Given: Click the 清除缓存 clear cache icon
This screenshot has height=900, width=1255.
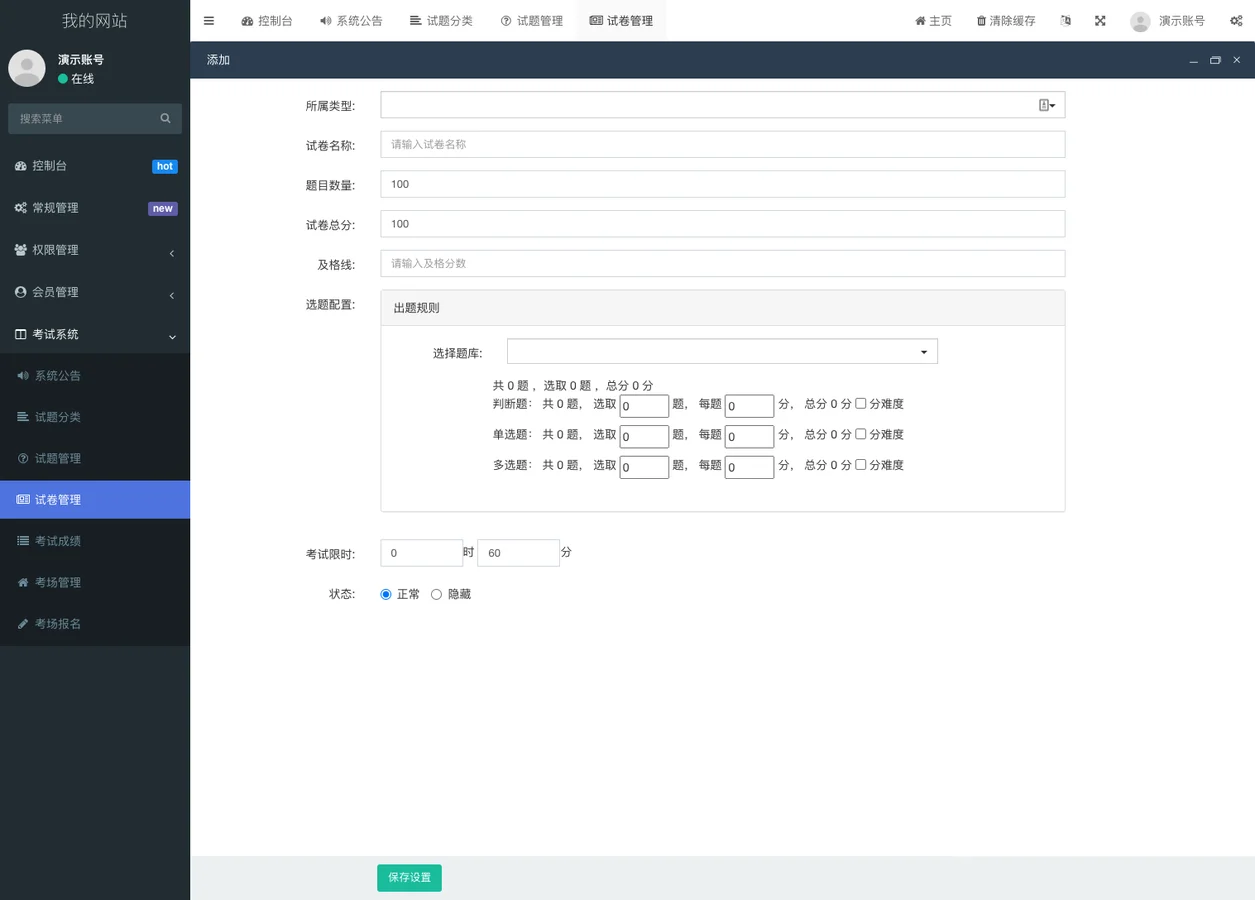Looking at the screenshot, I should [x=1005, y=20].
